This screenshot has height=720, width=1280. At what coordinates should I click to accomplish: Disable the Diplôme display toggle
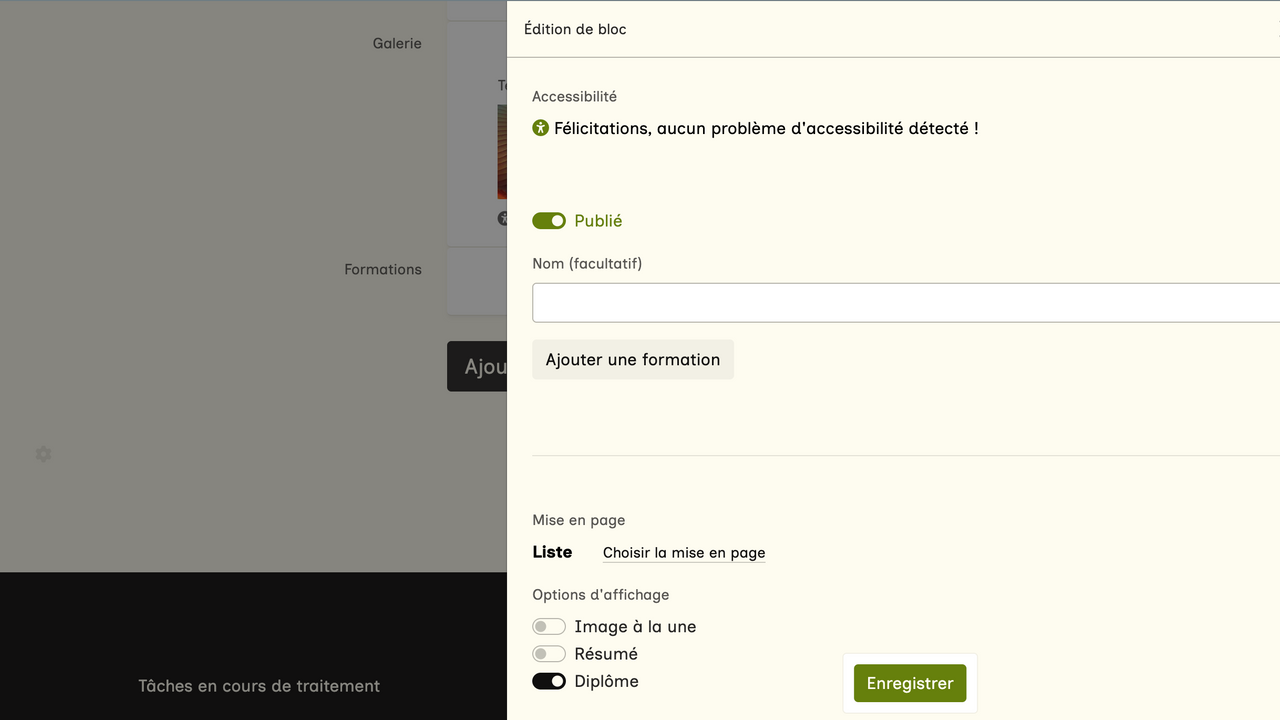point(549,681)
